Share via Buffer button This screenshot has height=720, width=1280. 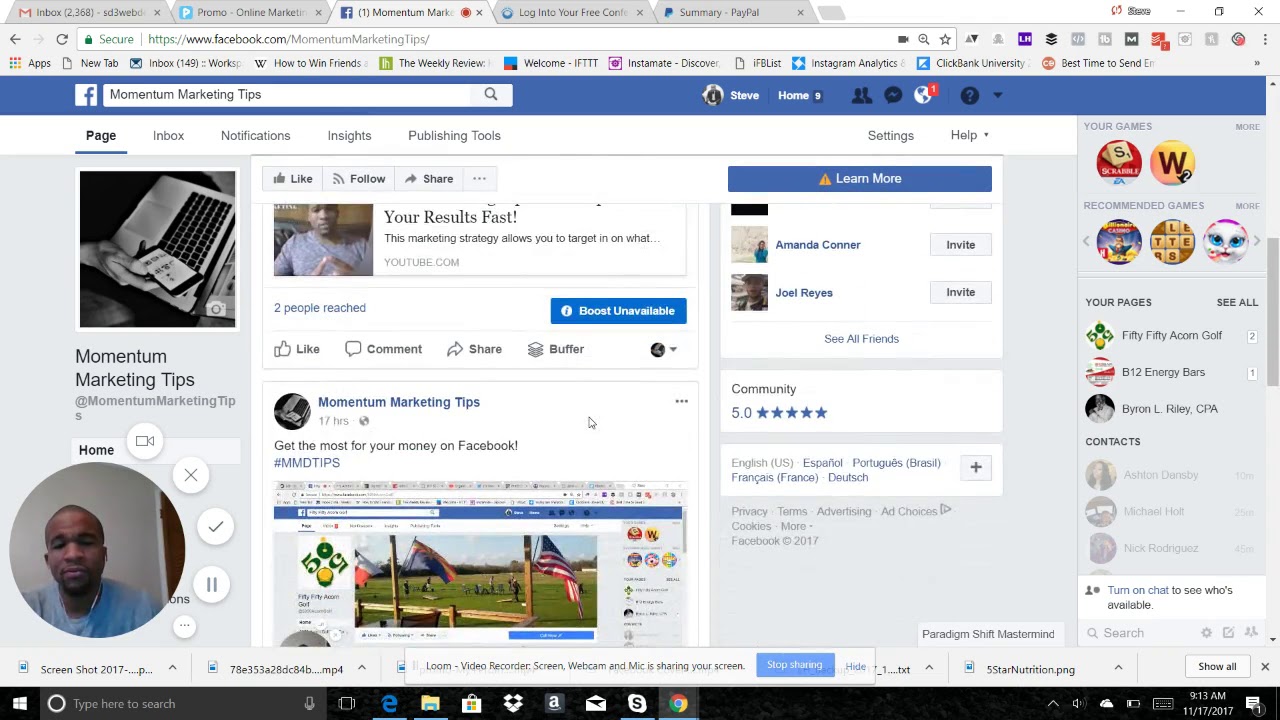click(x=556, y=349)
